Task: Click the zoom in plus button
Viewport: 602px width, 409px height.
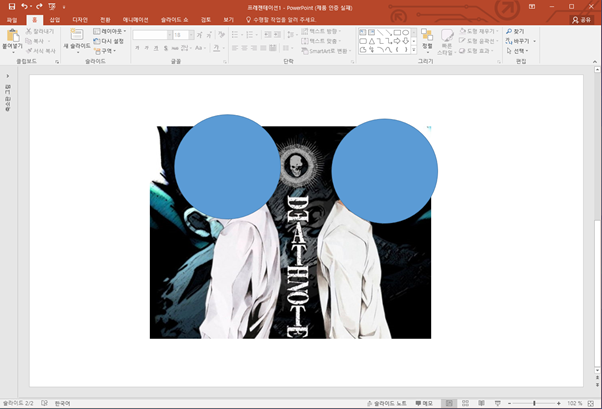Action: coord(559,403)
